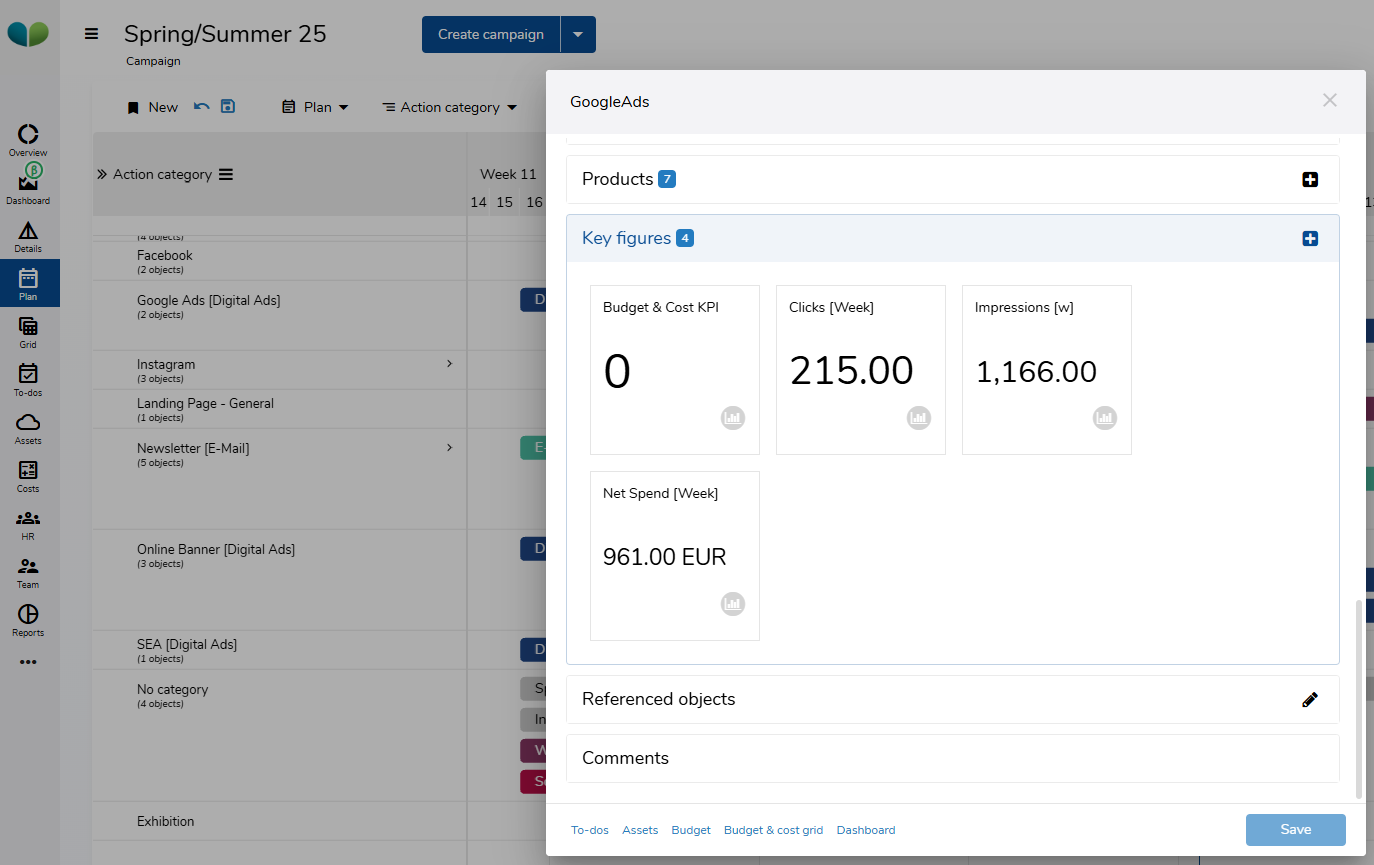Add a key figure with the plus icon
The width and height of the screenshot is (1374, 865).
click(1310, 239)
